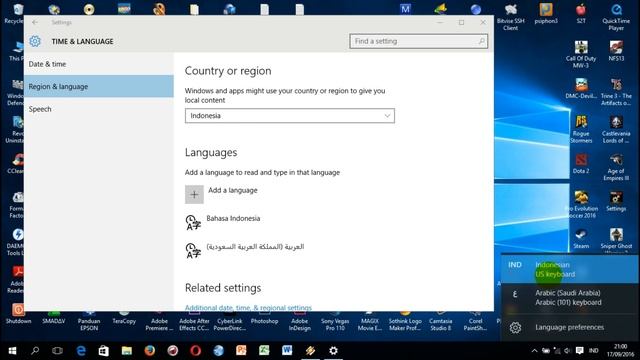Launch Firefox from the taskbar
This screenshot has height=360, width=640.
click(150, 351)
